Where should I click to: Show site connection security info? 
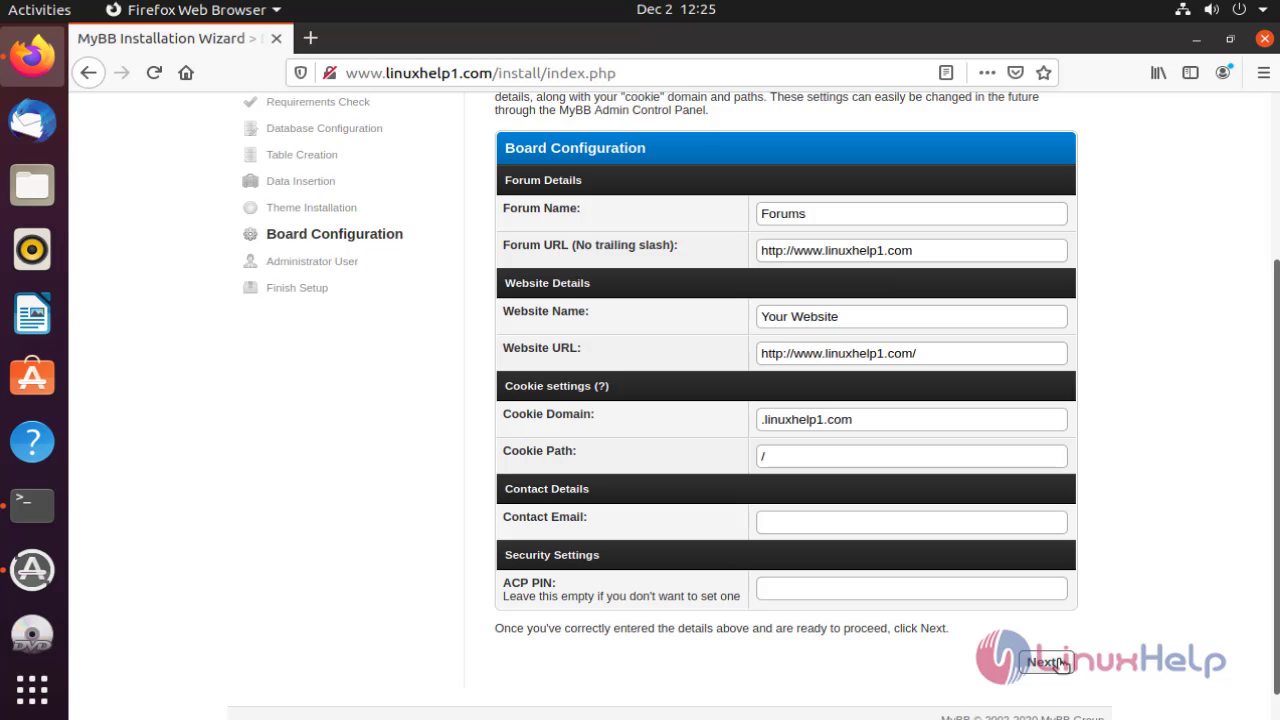coord(328,73)
